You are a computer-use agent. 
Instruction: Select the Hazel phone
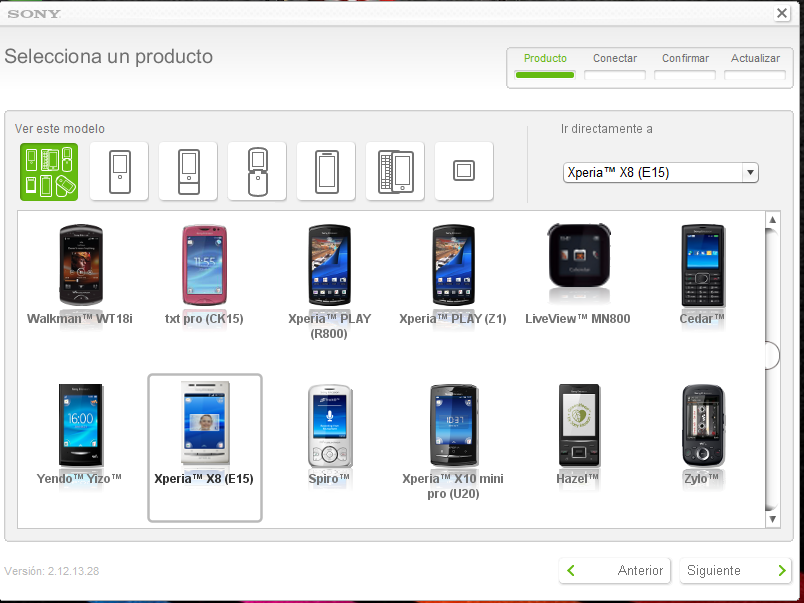pos(578,435)
